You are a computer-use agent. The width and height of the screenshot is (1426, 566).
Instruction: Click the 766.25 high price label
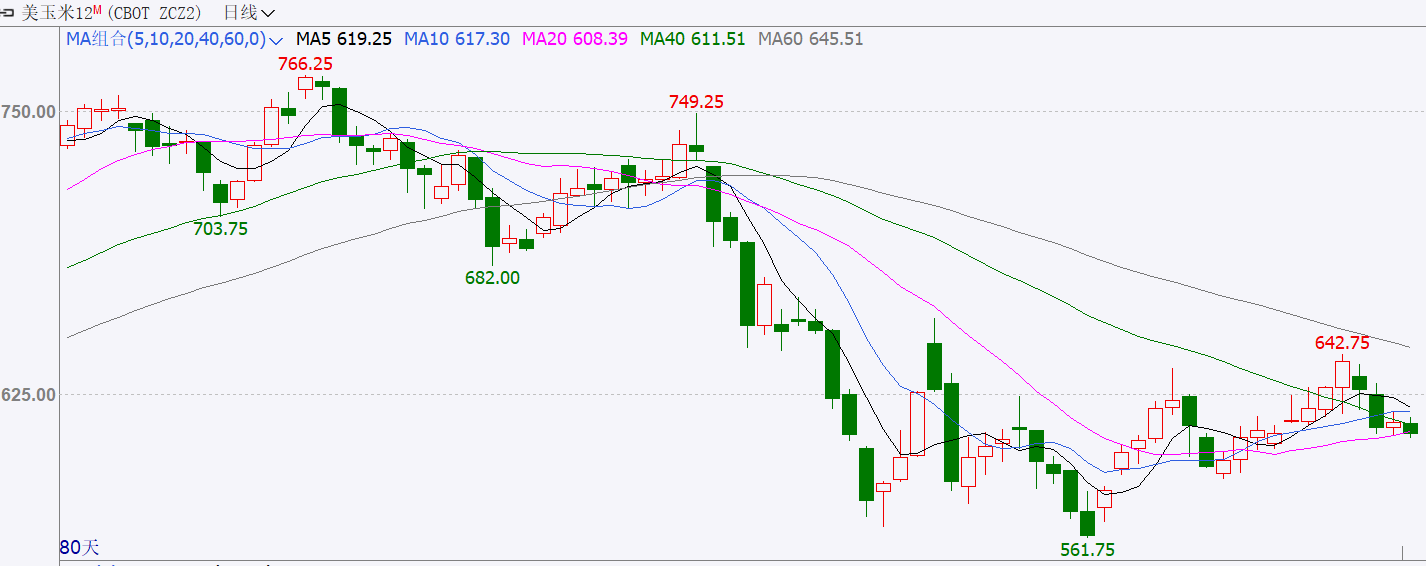click(x=305, y=63)
